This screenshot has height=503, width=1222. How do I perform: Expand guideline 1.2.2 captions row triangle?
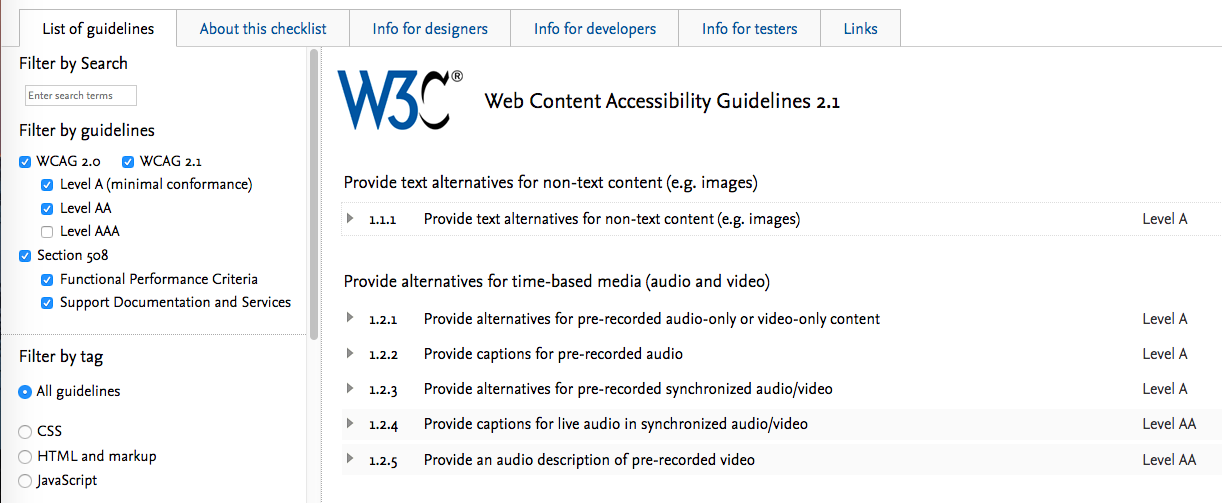pyautogui.click(x=350, y=353)
